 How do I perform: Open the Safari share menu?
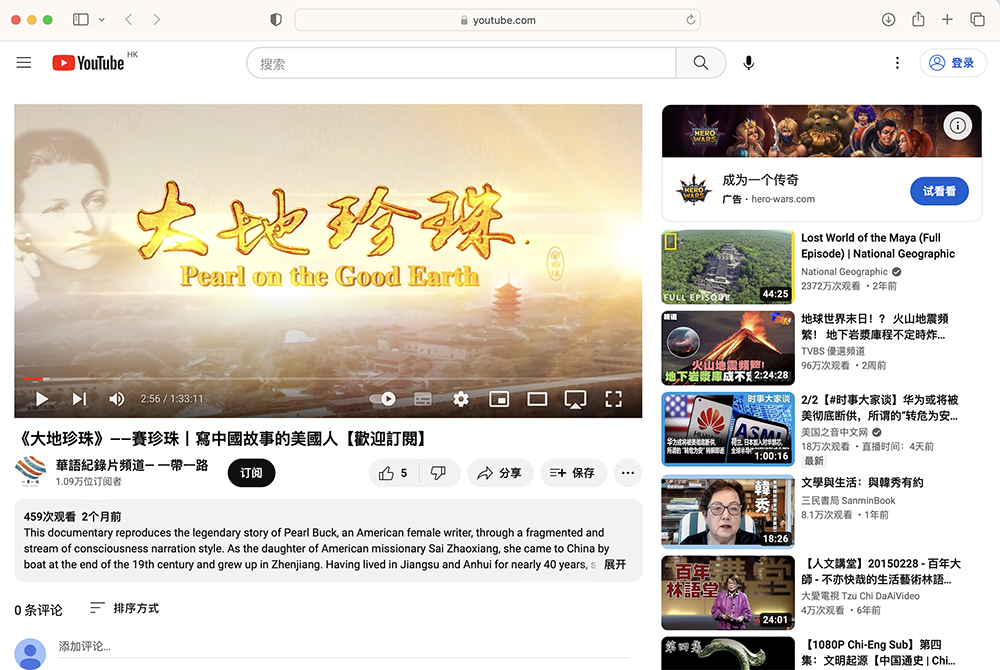tap(918, 19)
